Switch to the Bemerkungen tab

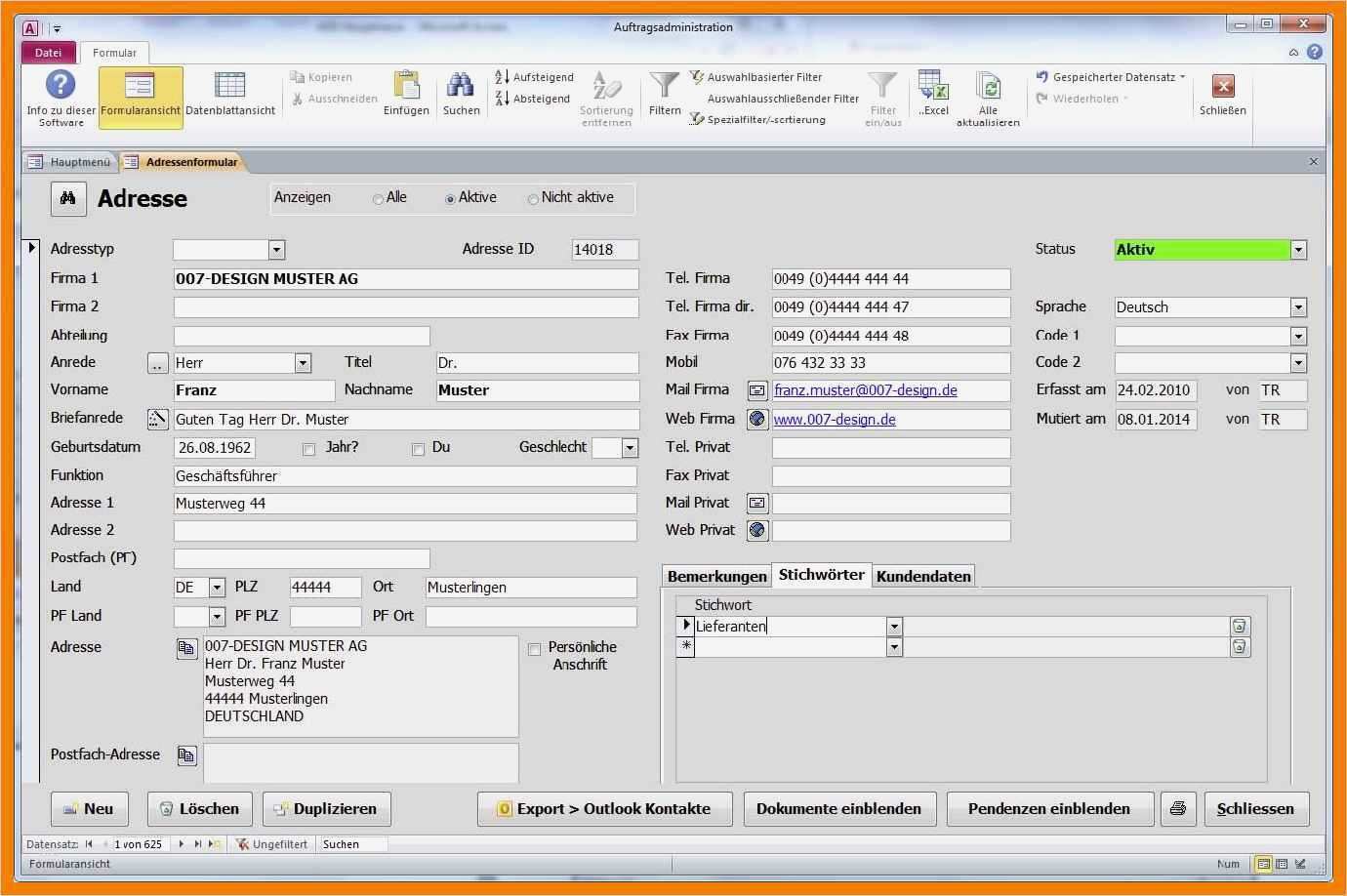tap(716, 576)
